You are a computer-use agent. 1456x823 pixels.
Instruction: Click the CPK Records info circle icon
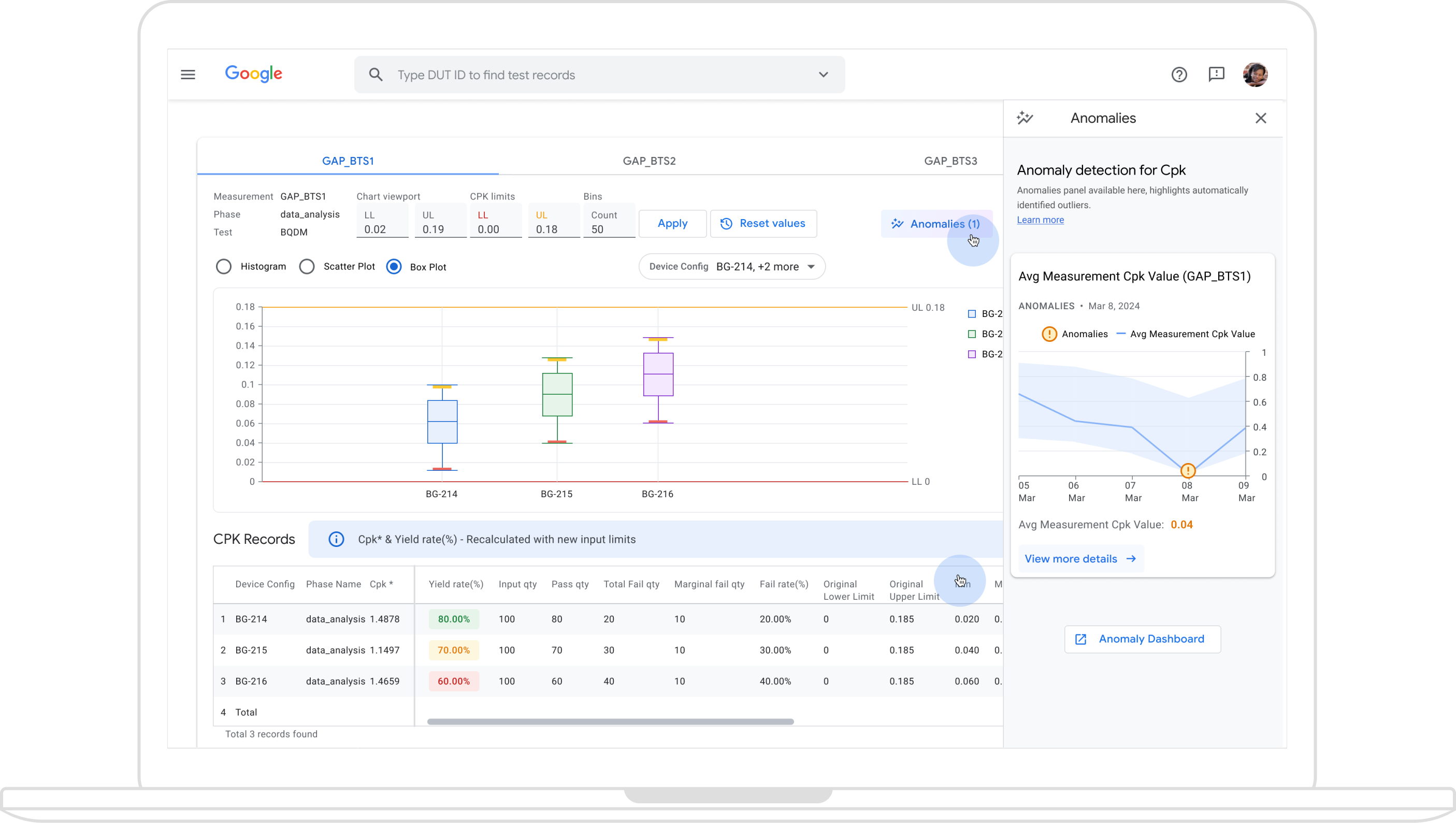pos(337,539)
